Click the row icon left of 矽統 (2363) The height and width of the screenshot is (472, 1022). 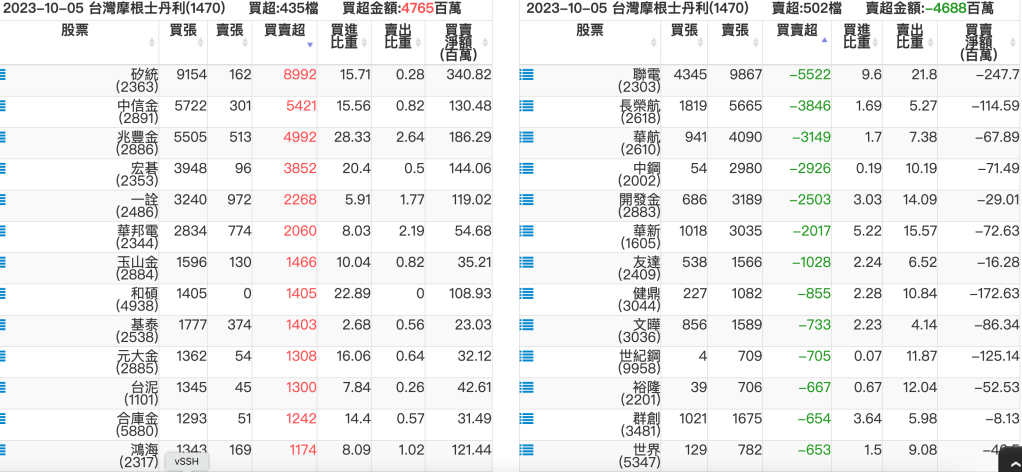click(3, 75)
